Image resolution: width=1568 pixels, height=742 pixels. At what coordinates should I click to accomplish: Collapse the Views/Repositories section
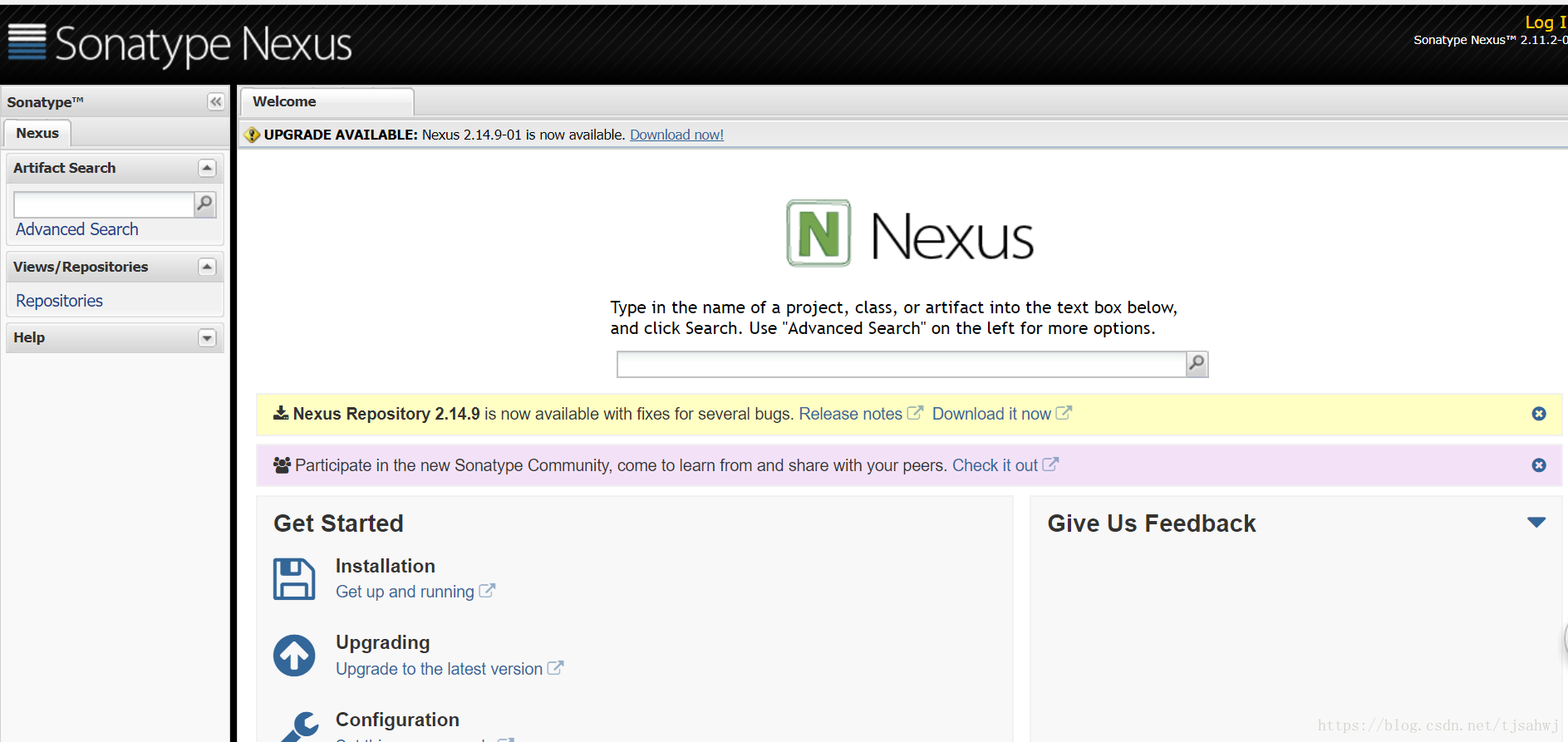point(208,267)
